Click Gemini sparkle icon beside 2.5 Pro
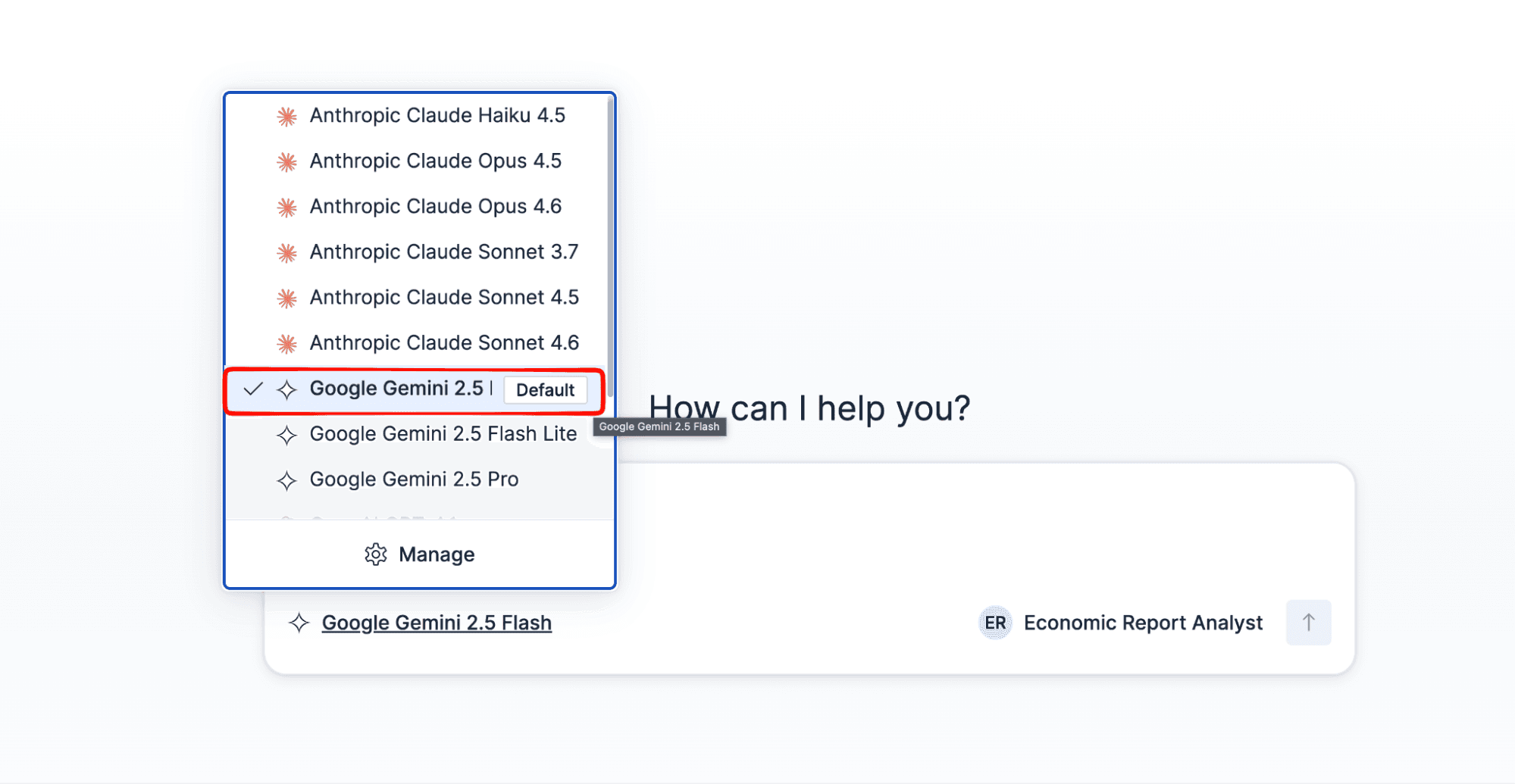The width and height of the screenshot is (1515, 784). pos(286,480)
